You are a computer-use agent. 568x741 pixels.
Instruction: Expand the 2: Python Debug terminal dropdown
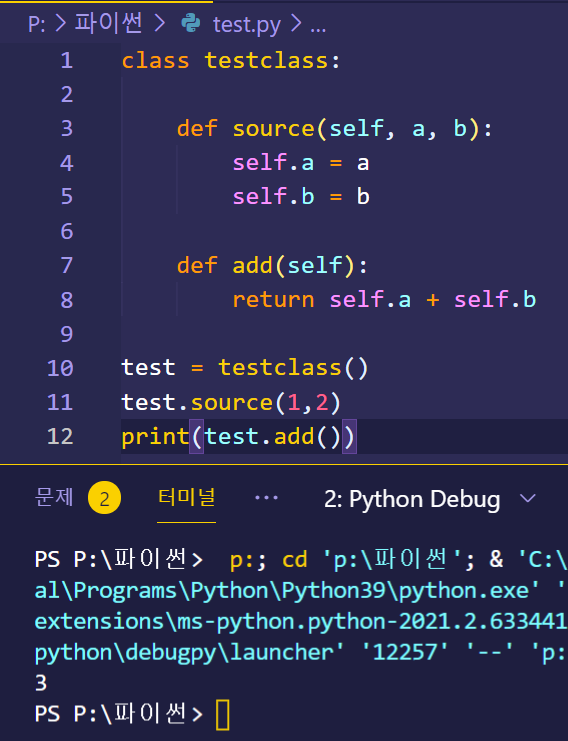(430, 499)
